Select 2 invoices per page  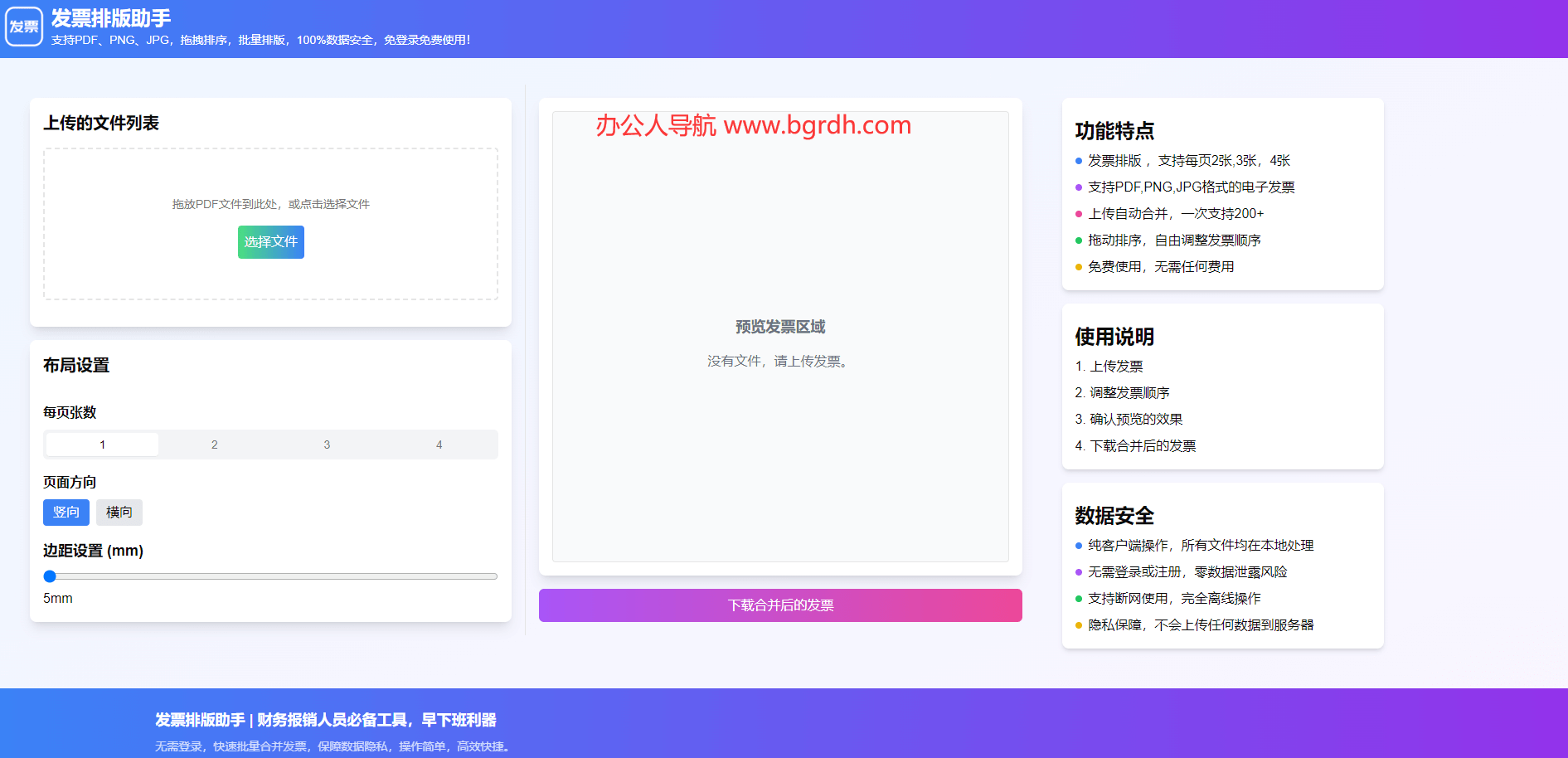tap(215, 445)
